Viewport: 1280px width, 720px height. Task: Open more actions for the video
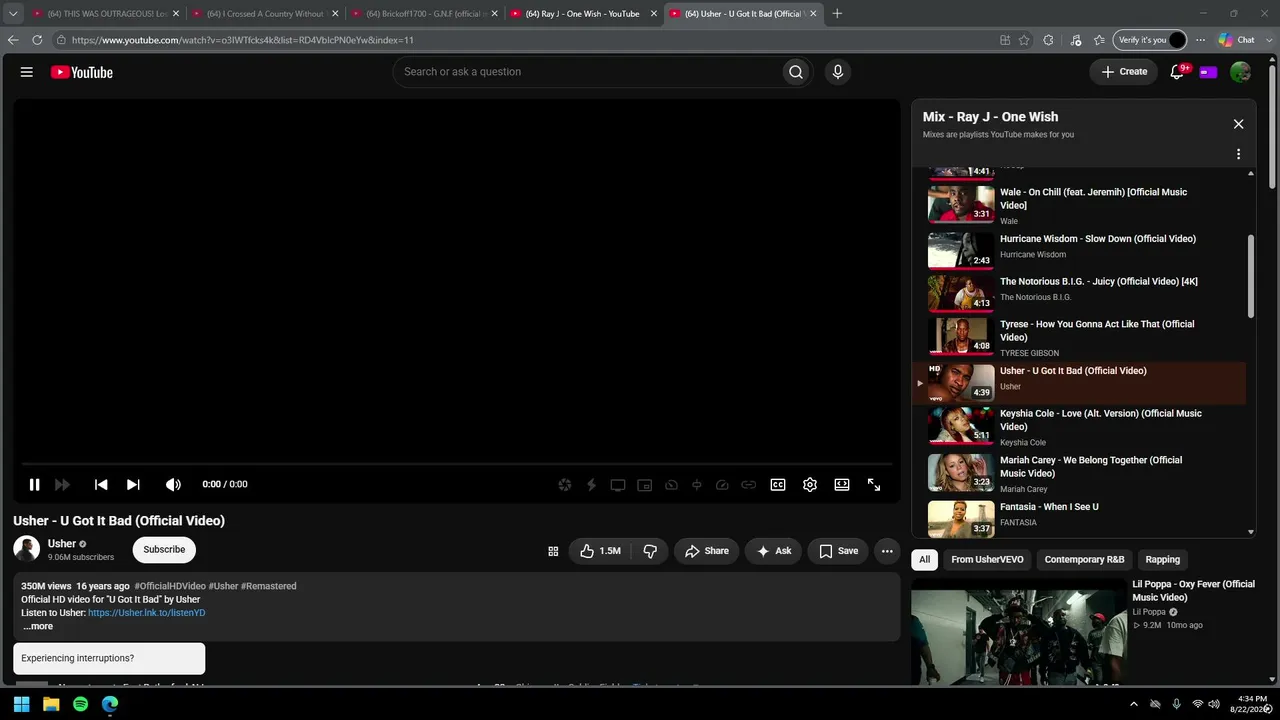click(x=887, y=551)
